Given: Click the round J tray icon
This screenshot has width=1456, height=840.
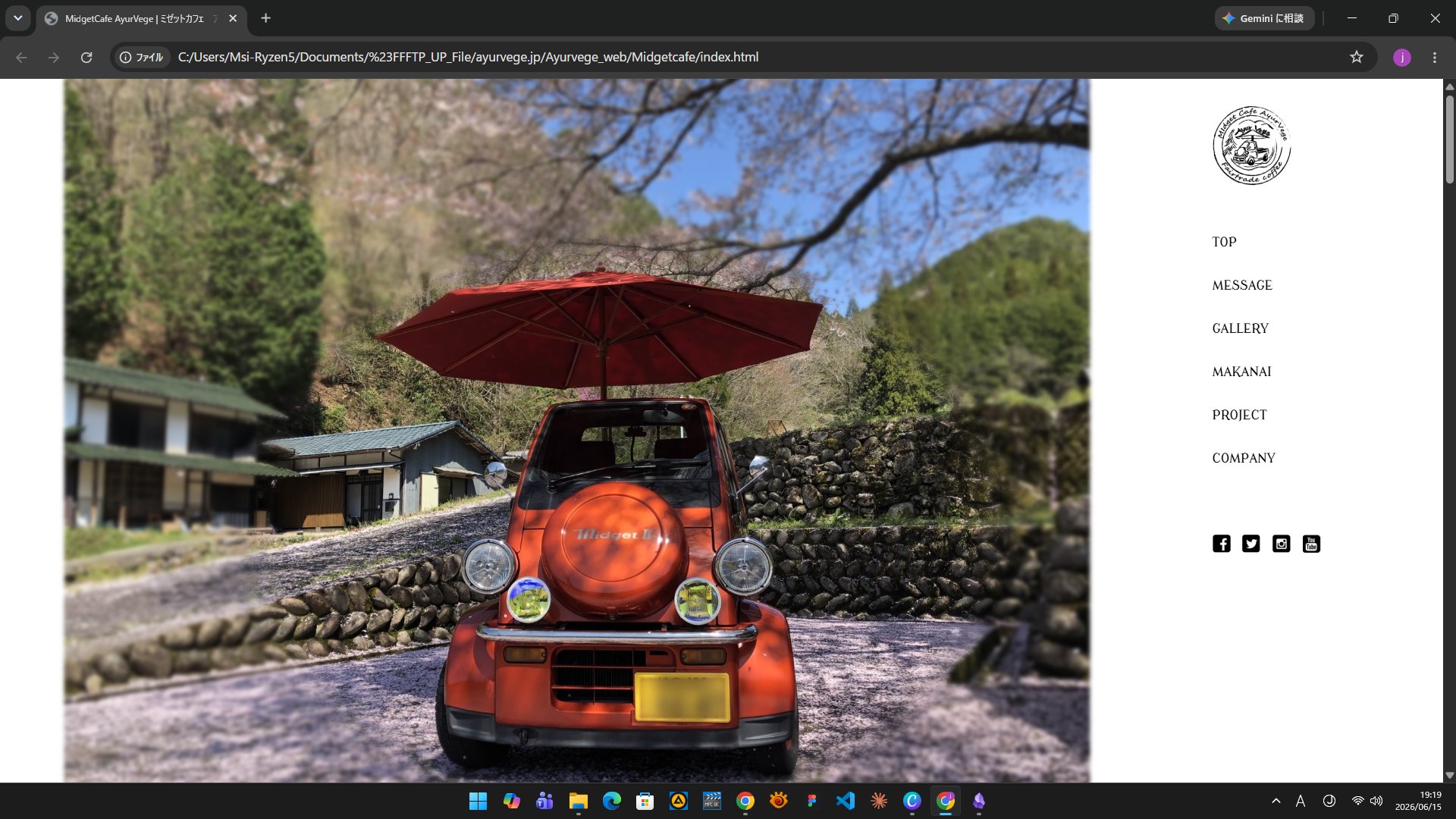Looking at the screenshot, I should (x=1329, y=801).
